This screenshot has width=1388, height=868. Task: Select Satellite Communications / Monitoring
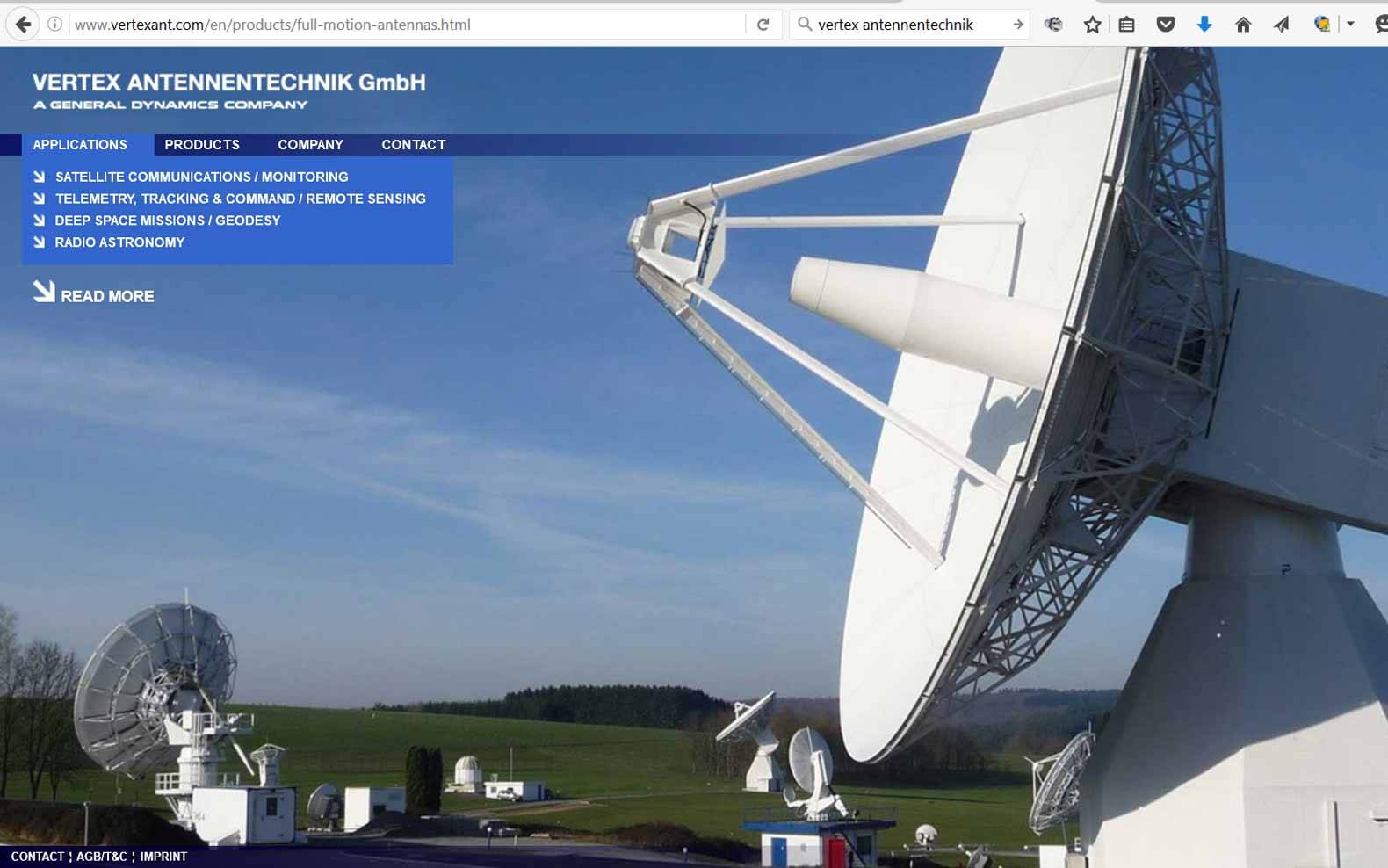click(x=201, y=177)
